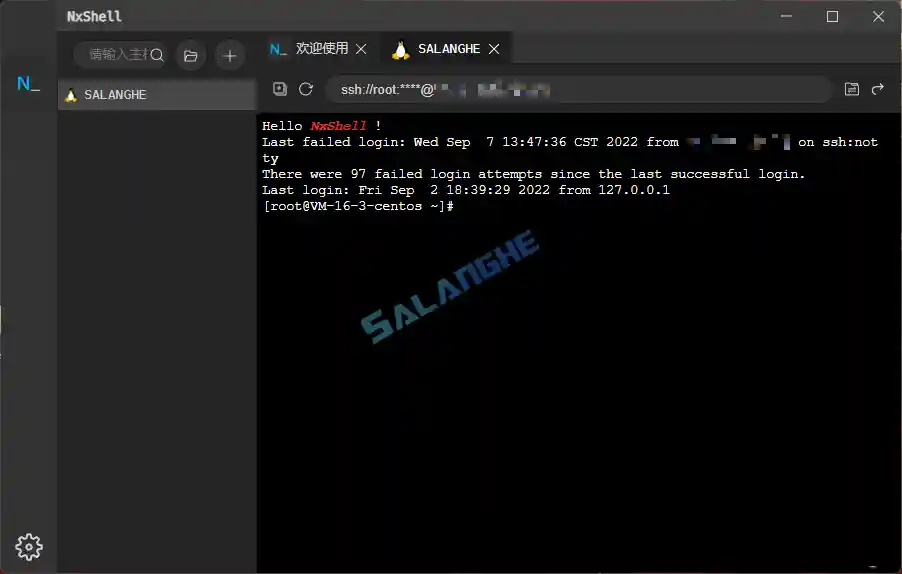Click the NxShell window title text
This screenshot has width=902, height=574.
(94, 17)
